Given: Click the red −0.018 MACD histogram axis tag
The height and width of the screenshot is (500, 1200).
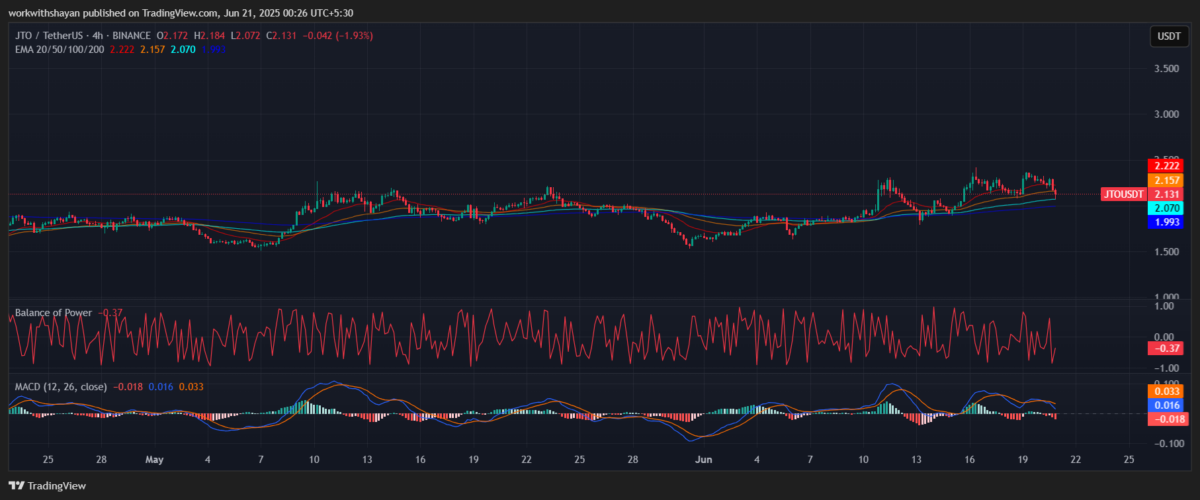Looking at the screenshot, I should [x=1166, y=419].
